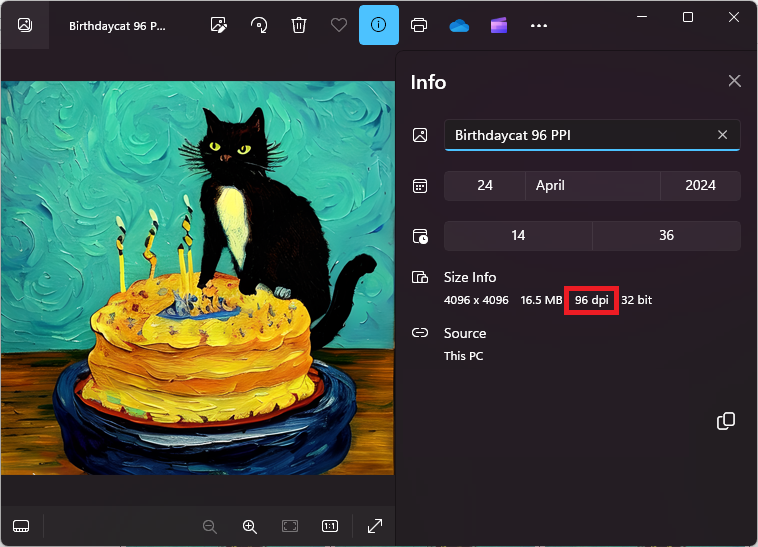
Task: Copy info using the copy icon
Action: click(726, 421)
